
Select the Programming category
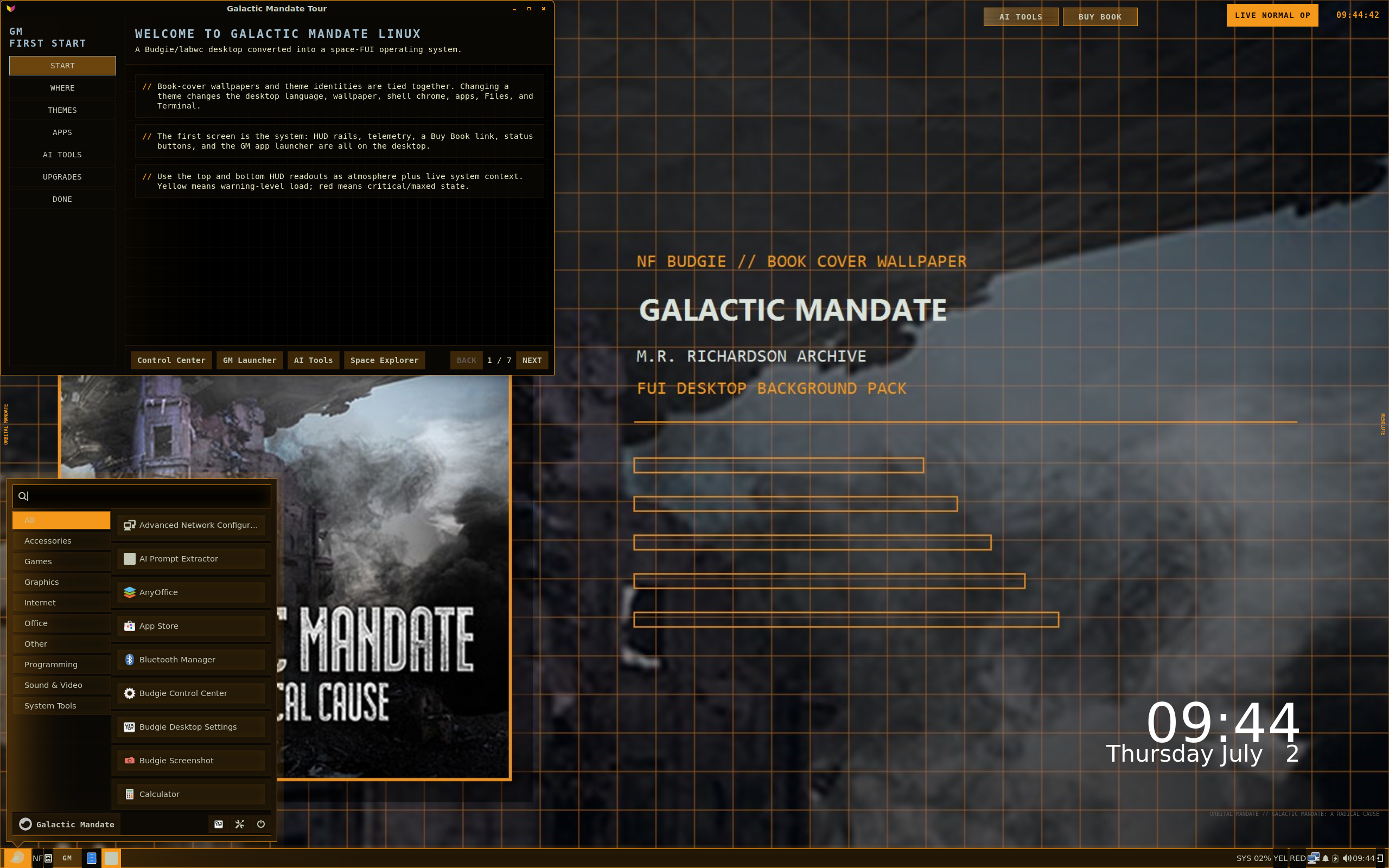(x=61, y=665)
